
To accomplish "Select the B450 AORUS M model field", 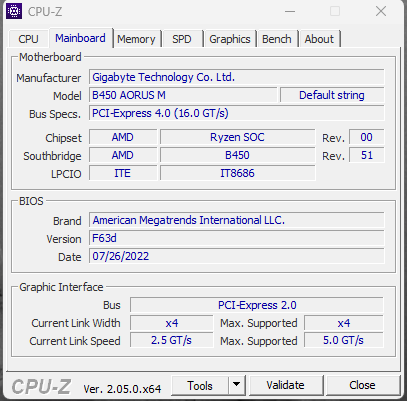I will [x=183, y=95].
